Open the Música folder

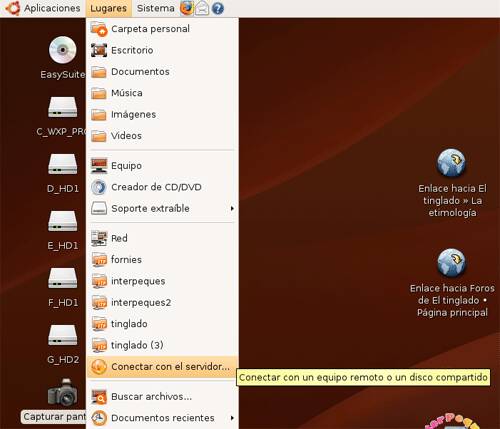[162, 93]
